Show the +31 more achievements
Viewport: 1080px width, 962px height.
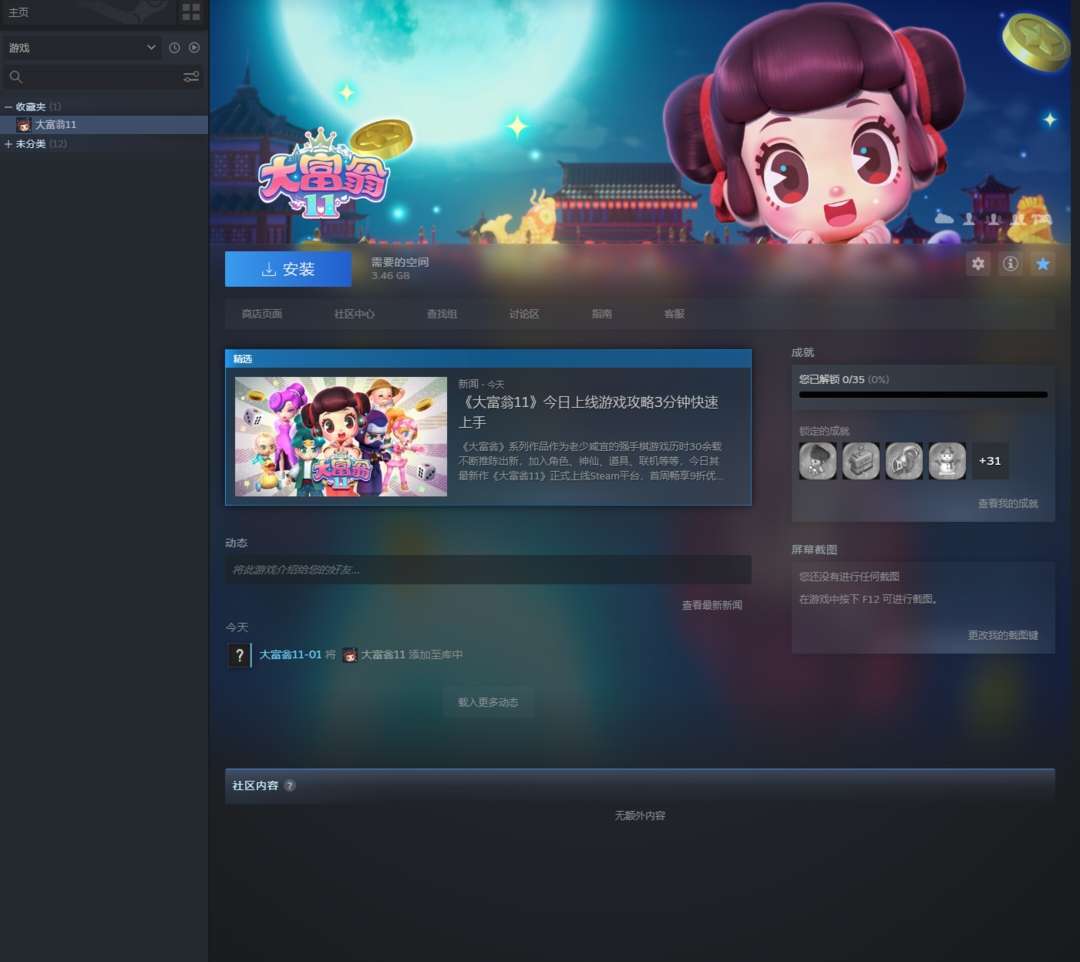990,461
